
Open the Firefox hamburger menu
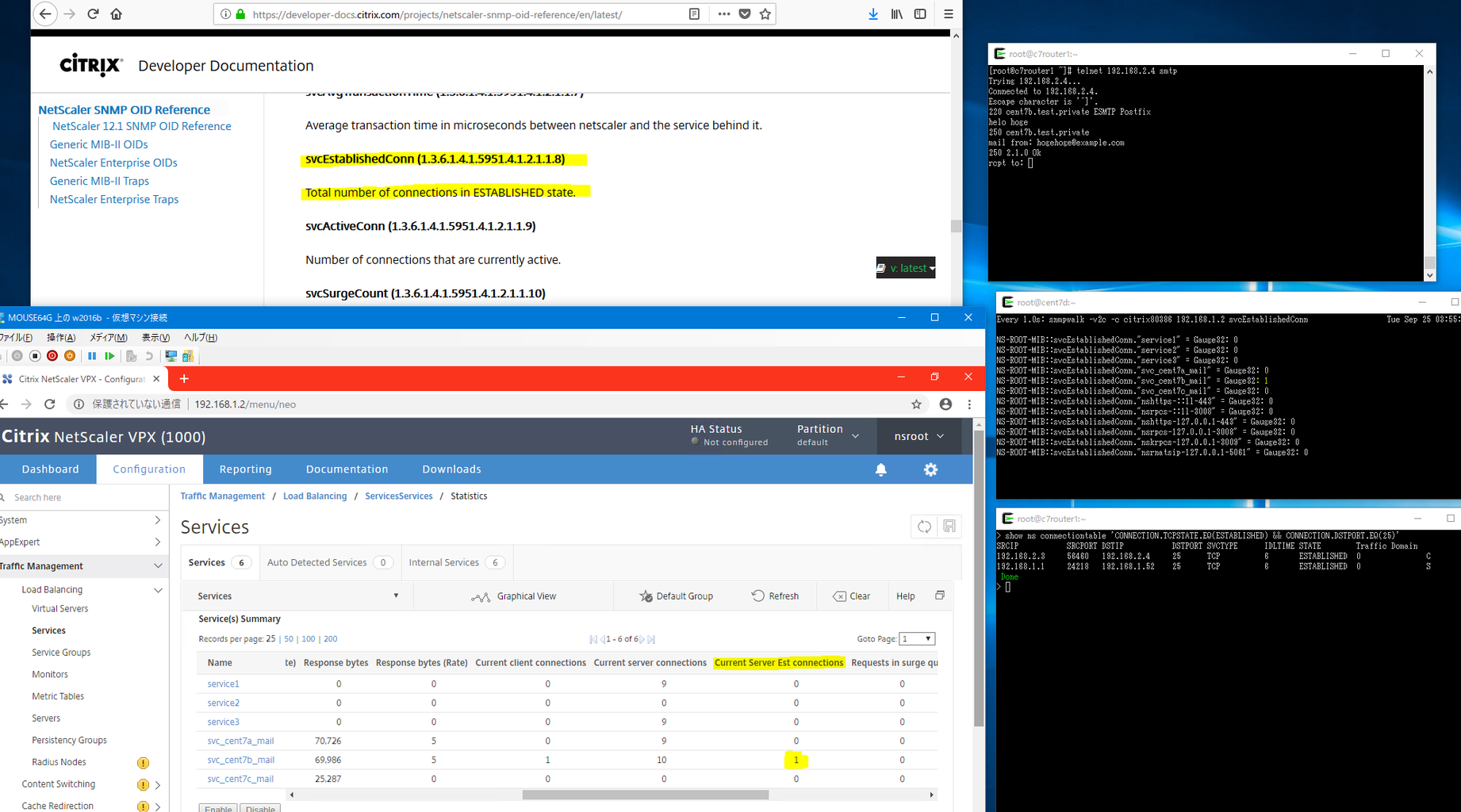[948, 13]
